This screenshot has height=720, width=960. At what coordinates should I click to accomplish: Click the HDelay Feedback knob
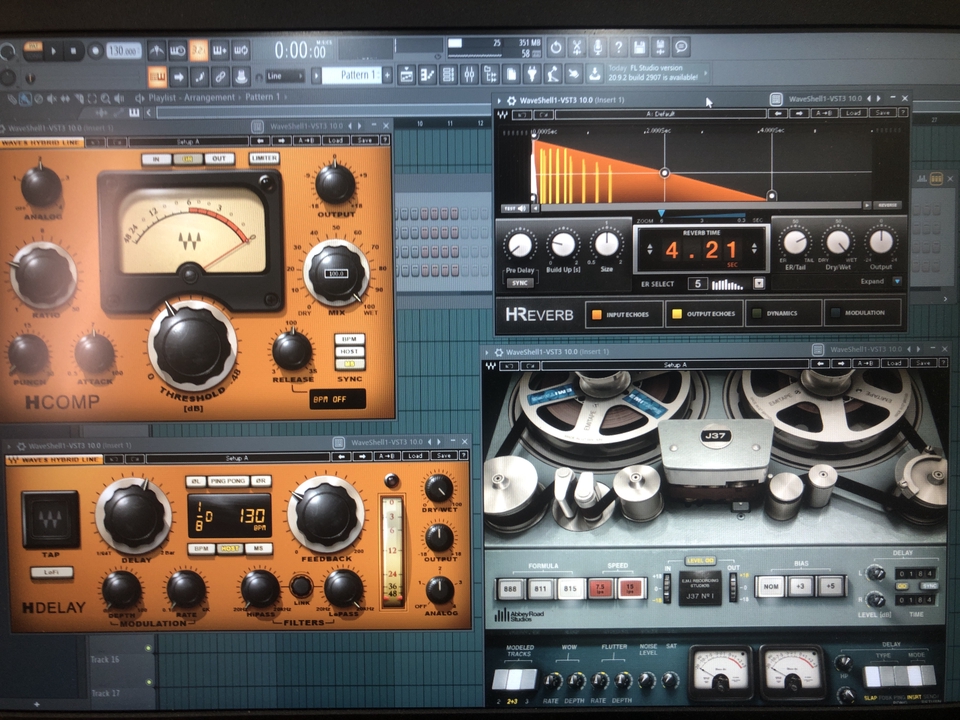coord(326,514)
